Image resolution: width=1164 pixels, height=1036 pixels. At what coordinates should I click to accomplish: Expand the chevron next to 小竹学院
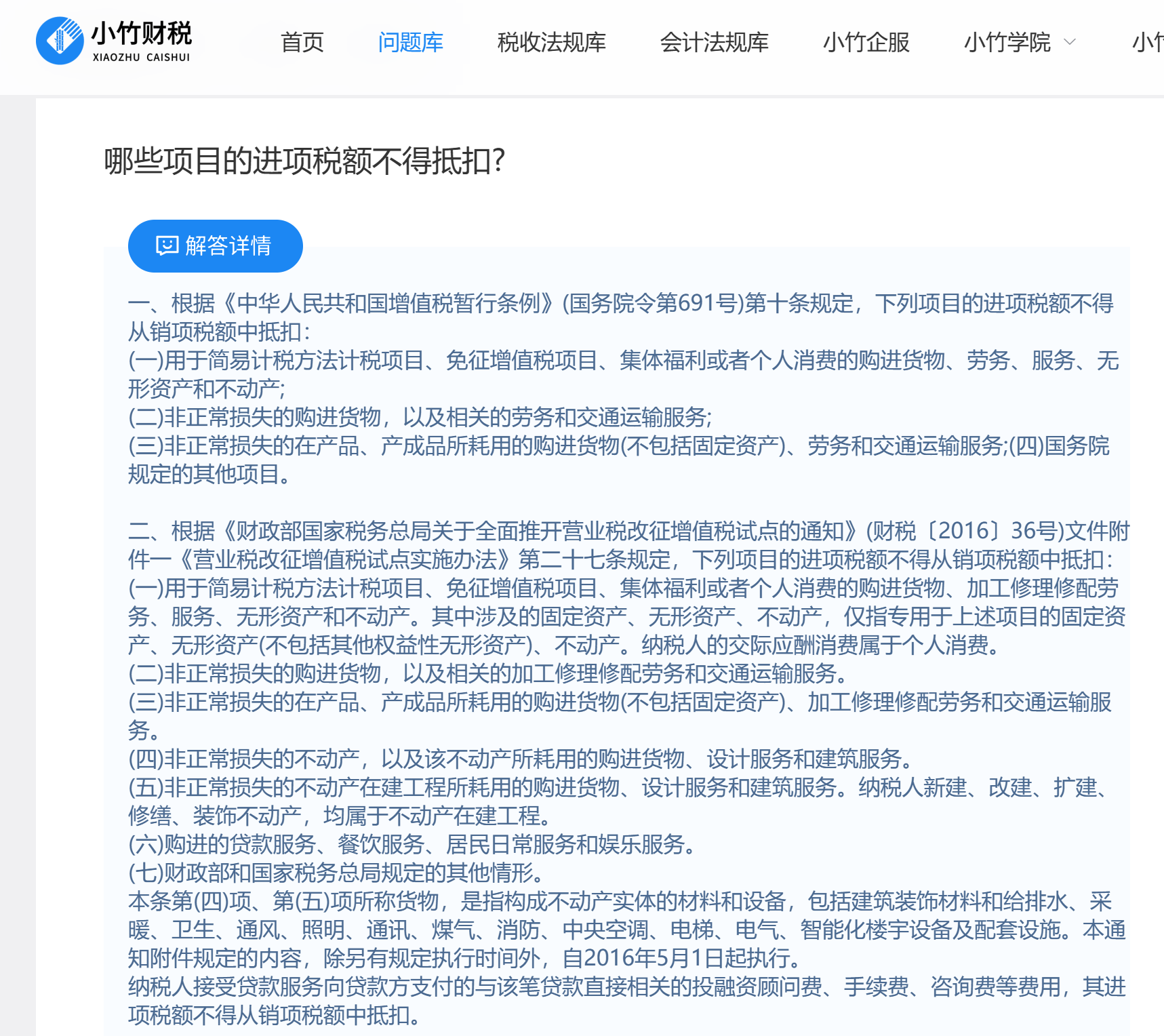click(x=1070, y=42)
